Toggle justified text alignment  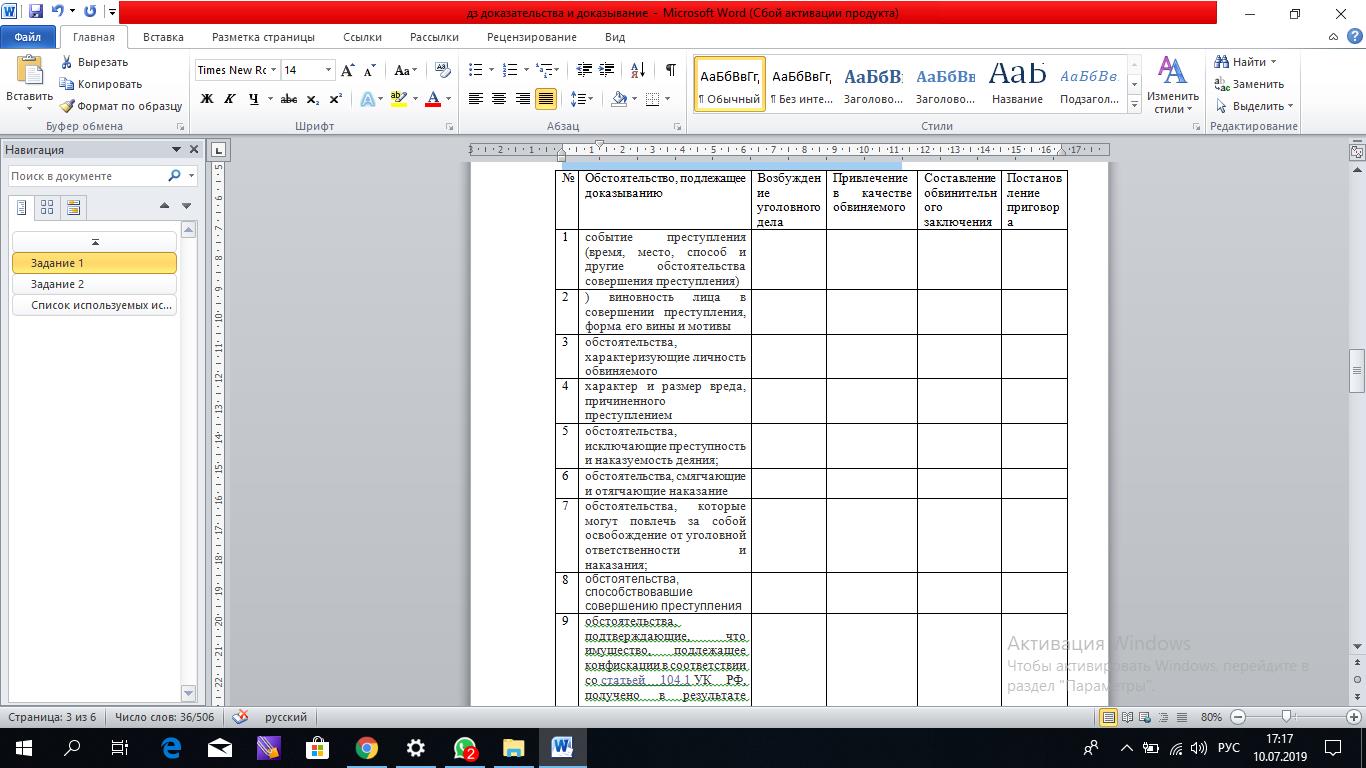[546, 99]
